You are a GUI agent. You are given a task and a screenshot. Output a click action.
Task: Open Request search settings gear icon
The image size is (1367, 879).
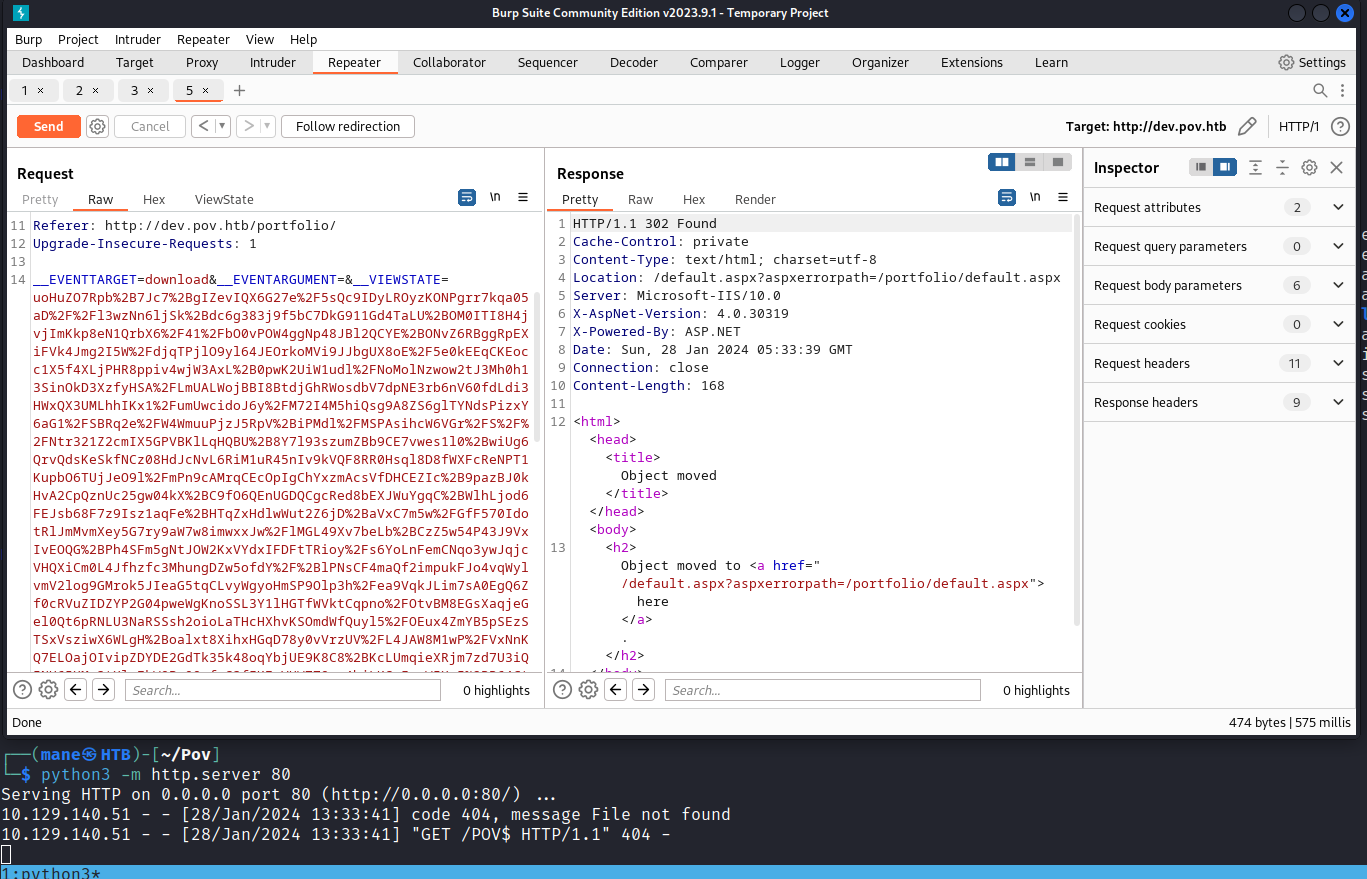coord(48,690)
